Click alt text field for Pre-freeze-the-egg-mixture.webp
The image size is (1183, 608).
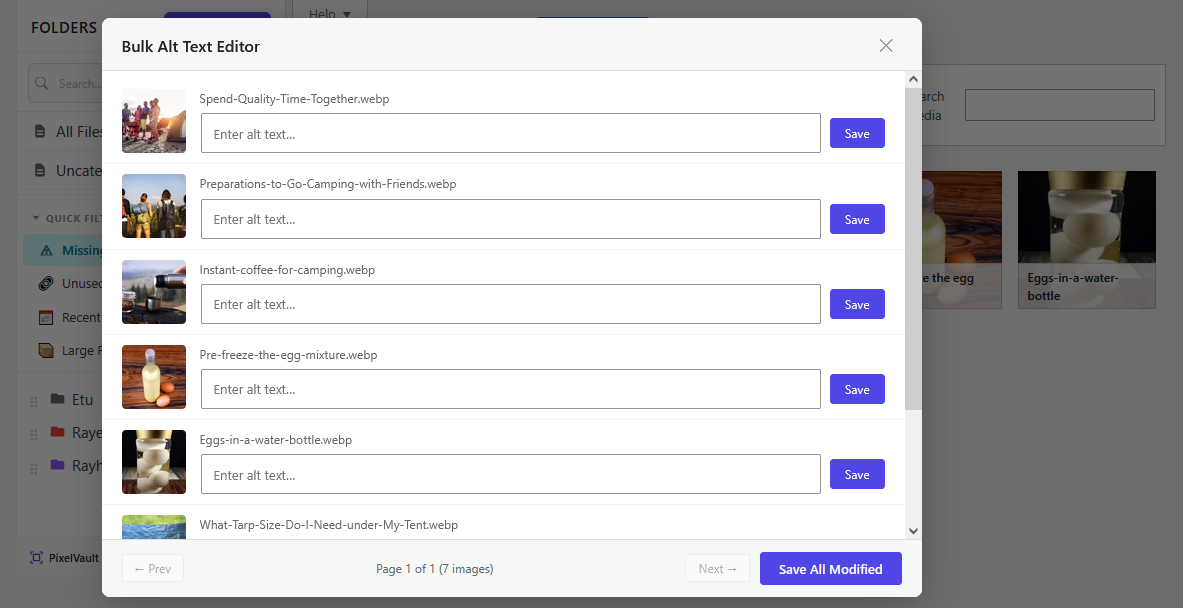tap(511, 389)
